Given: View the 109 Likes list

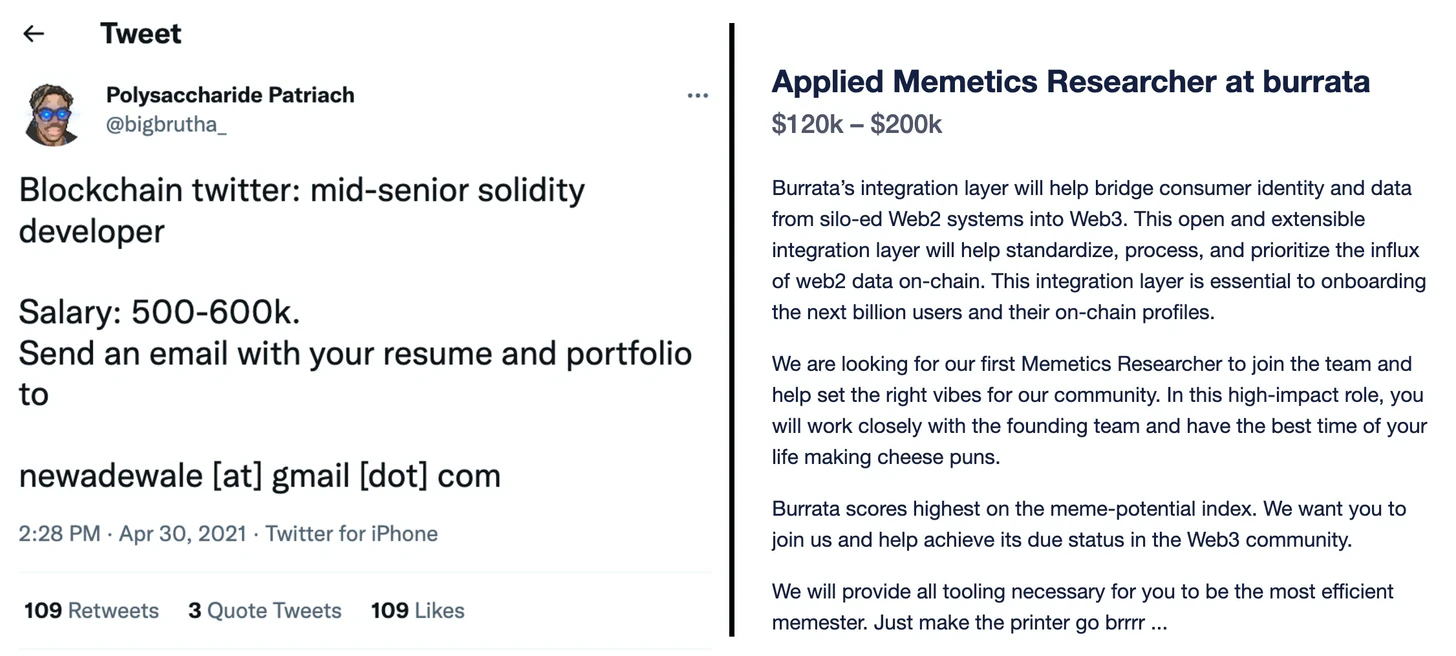Looking at the screenshot, I should (417, 610).
